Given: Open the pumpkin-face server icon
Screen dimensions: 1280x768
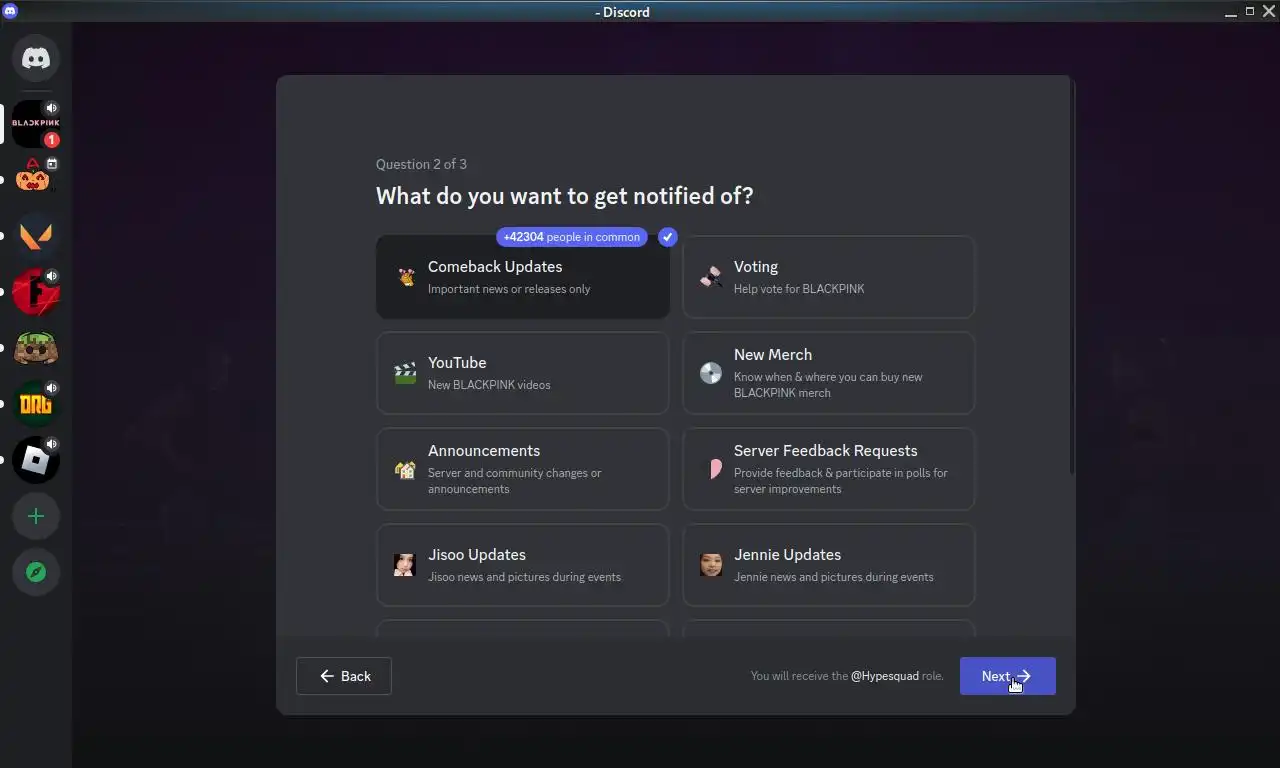Looking at the screenshot, I should click(x=36, y=180).
